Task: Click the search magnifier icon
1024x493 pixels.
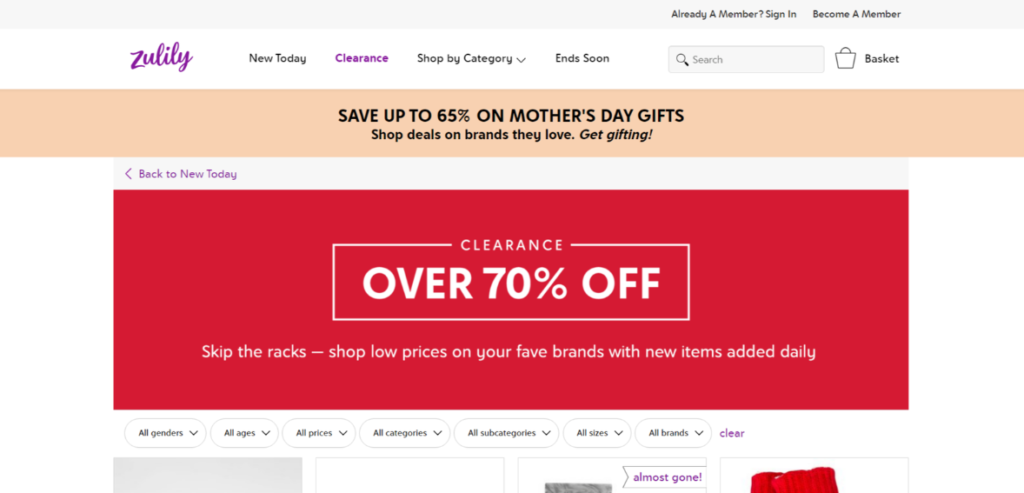Action: tap(683, 60)
